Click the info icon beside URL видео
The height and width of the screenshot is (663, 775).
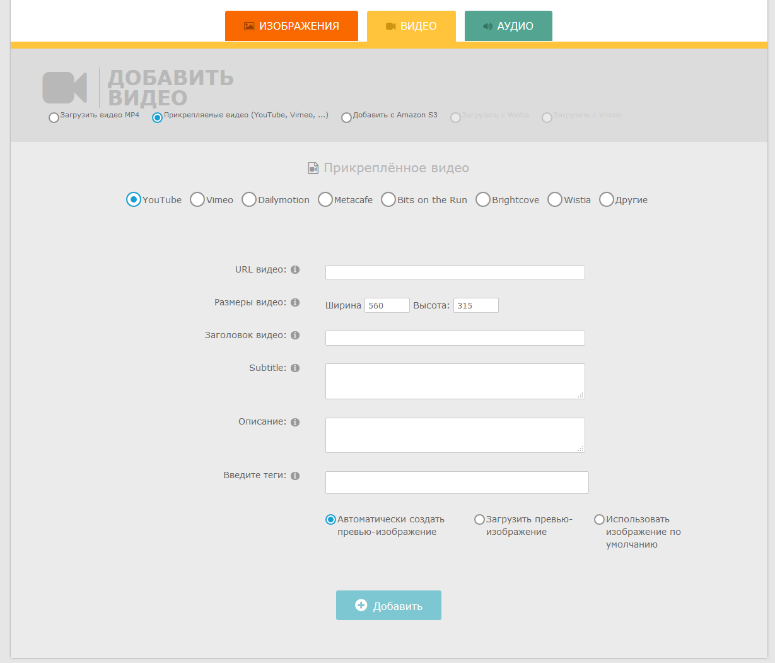295,270
